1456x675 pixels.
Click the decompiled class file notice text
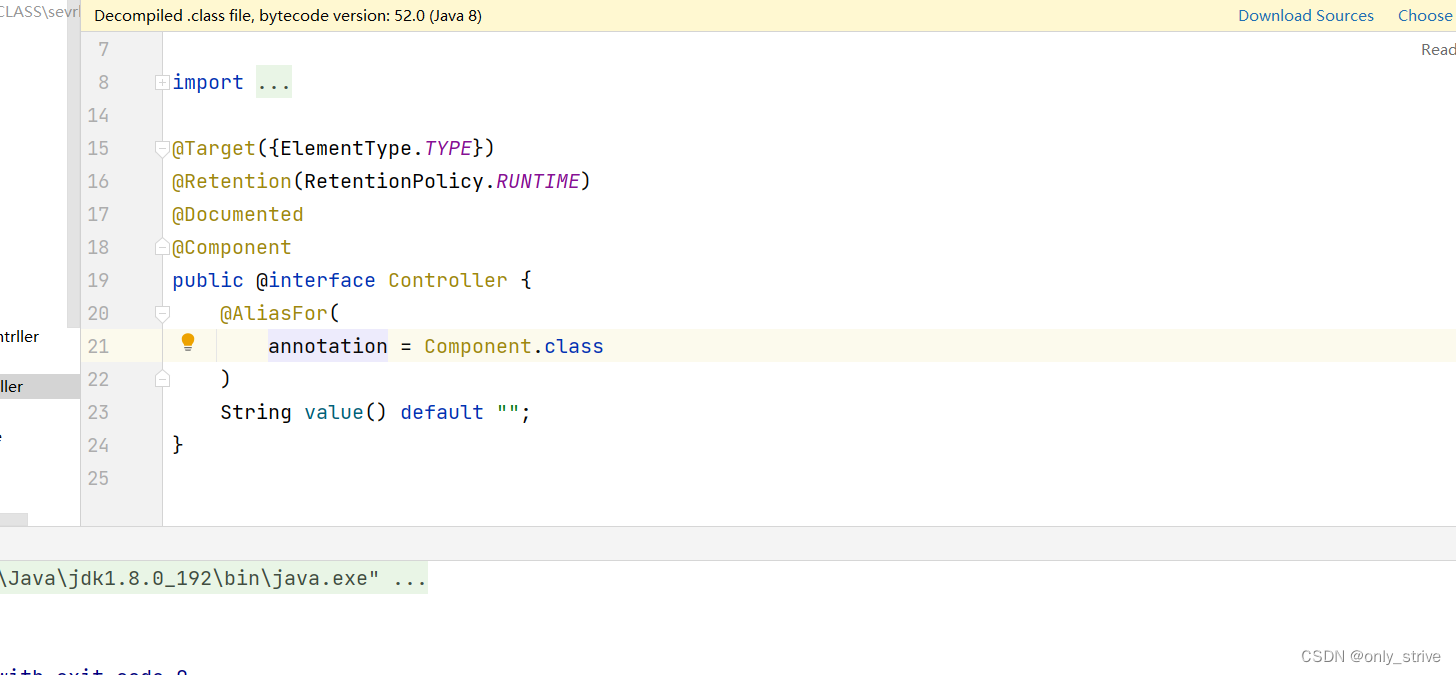point(288,16)
